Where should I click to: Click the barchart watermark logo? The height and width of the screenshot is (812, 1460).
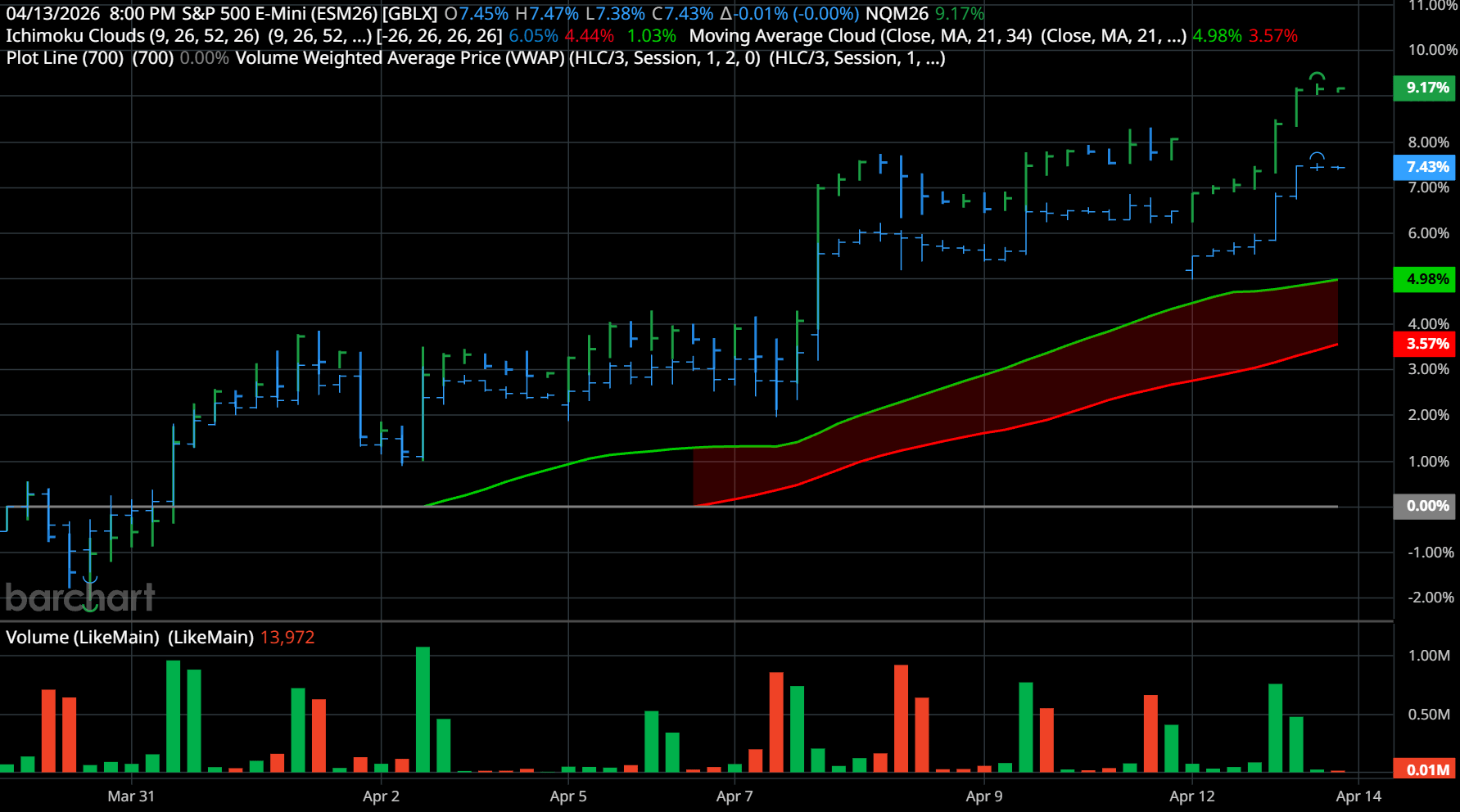(79, 598)
